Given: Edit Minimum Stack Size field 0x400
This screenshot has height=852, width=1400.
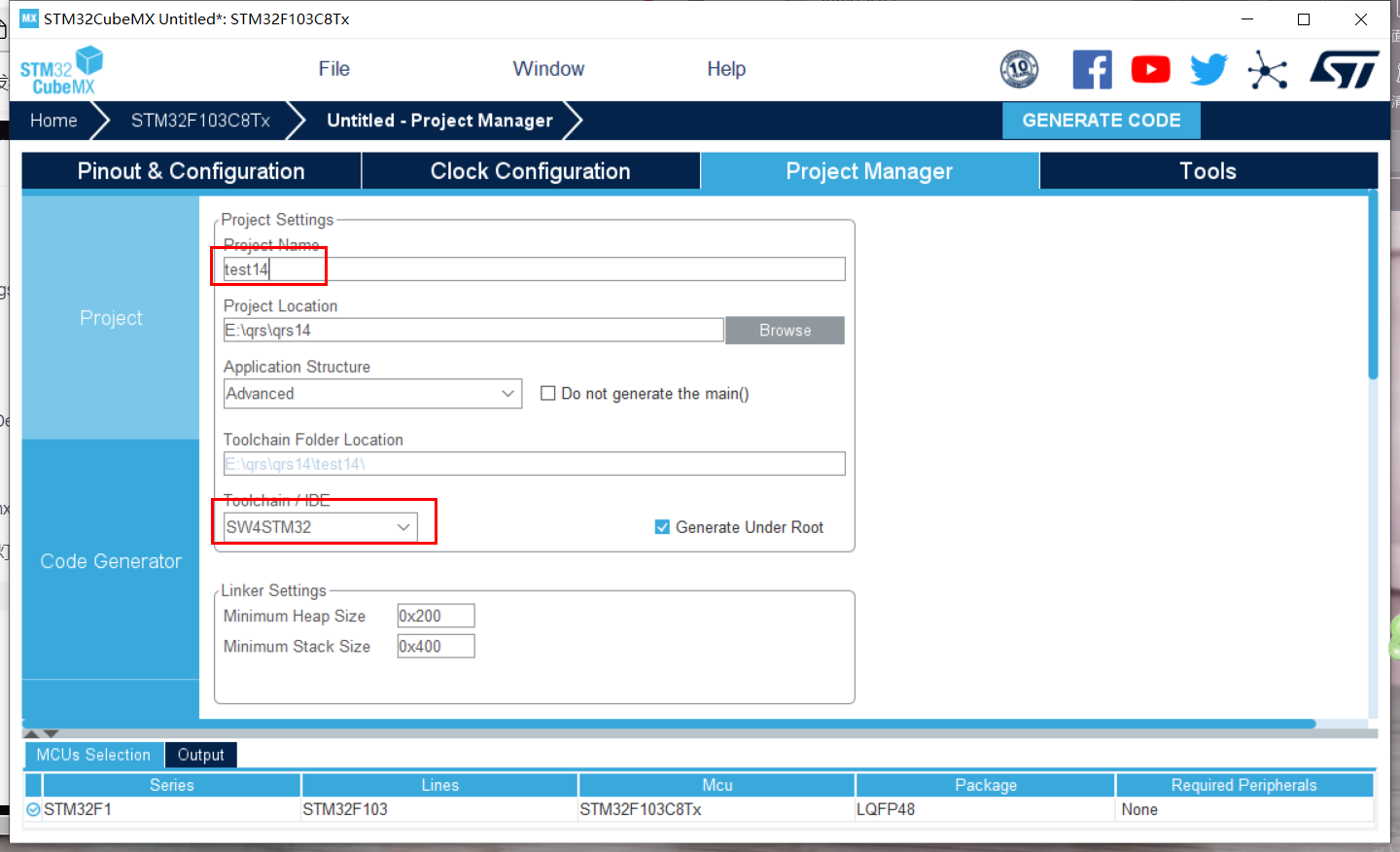Looking at the screenshot, I should click(x=436, y=646).
